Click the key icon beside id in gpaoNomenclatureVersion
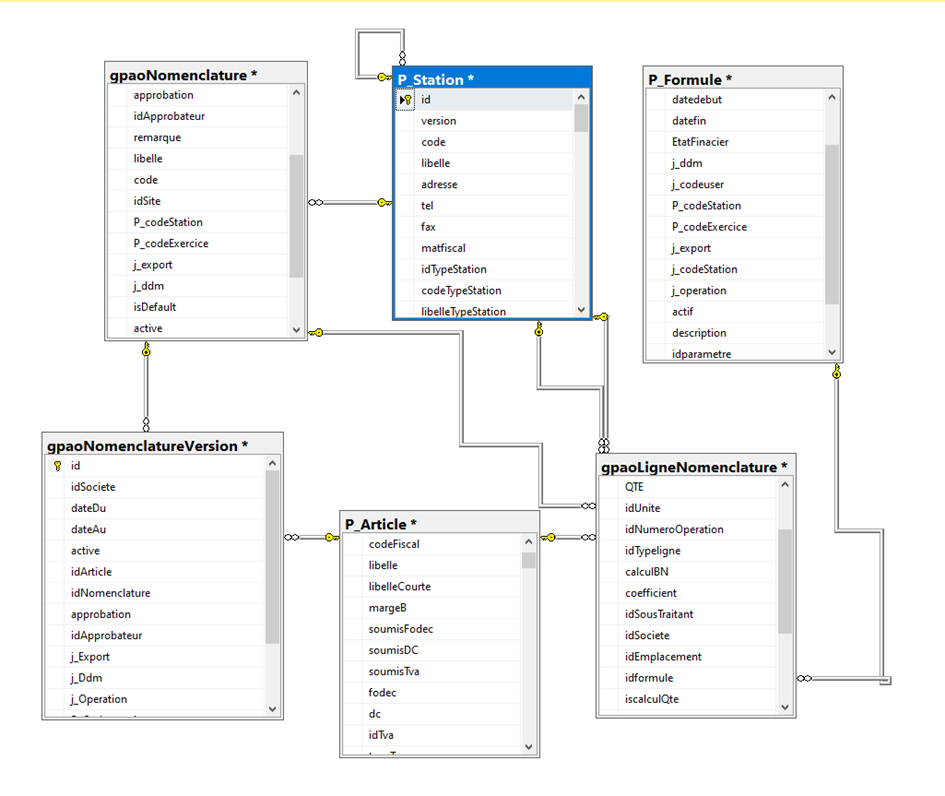945x796 pixels. pos(57,466)
